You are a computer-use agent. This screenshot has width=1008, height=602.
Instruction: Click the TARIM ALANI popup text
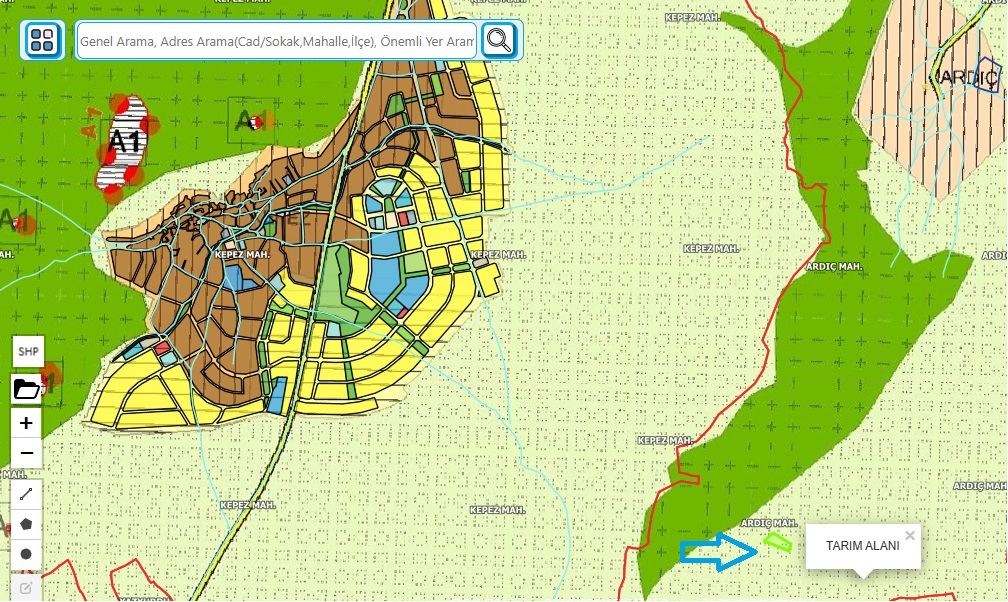coord(863,545)
